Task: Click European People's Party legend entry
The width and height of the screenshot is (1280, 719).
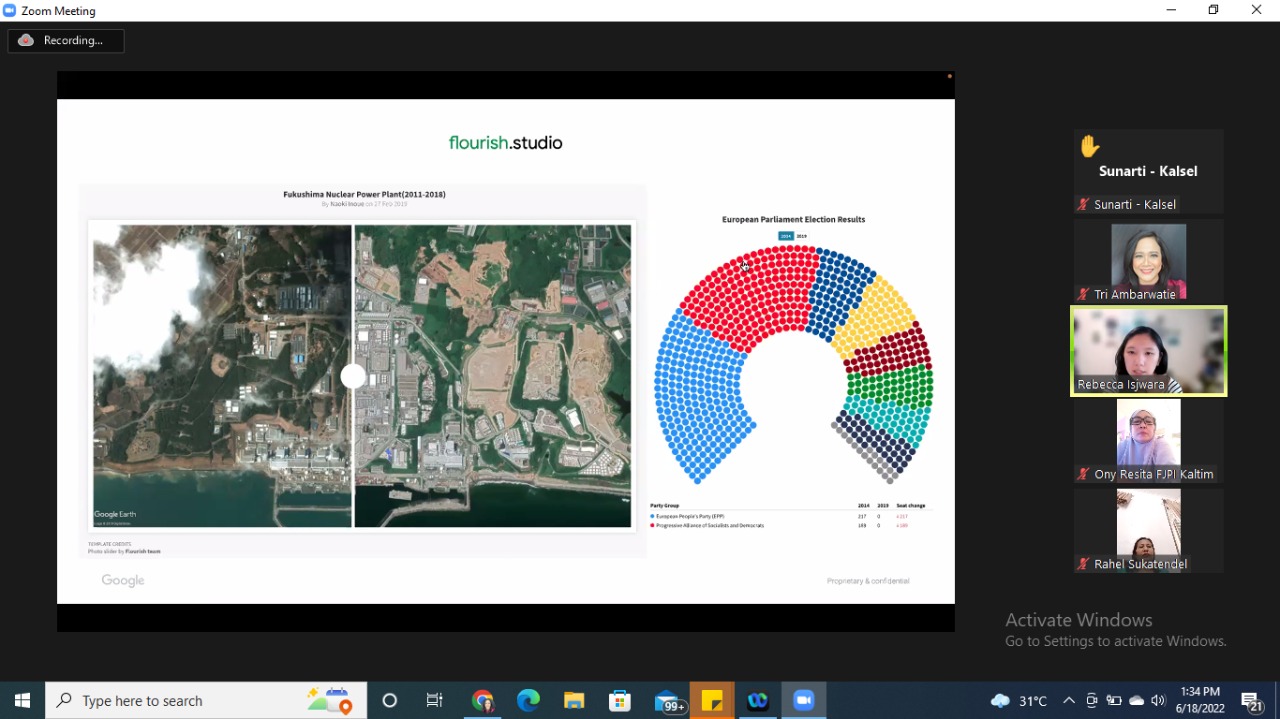Action: (x=690, y=516)
